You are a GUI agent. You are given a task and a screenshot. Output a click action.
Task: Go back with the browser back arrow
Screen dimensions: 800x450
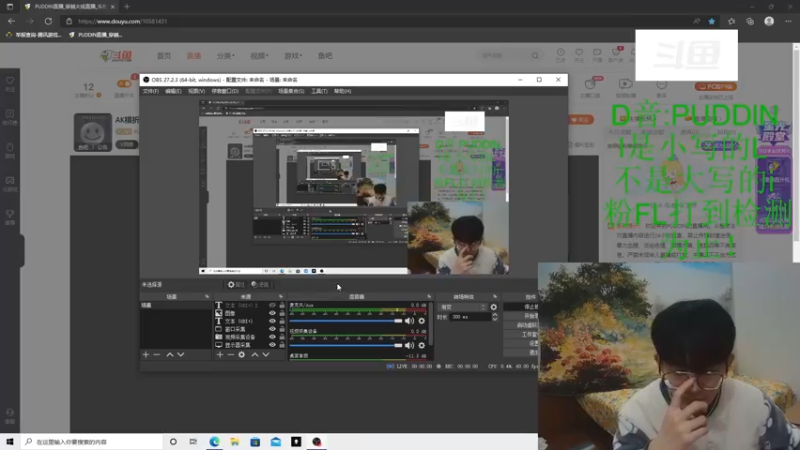tap(11, 21)
